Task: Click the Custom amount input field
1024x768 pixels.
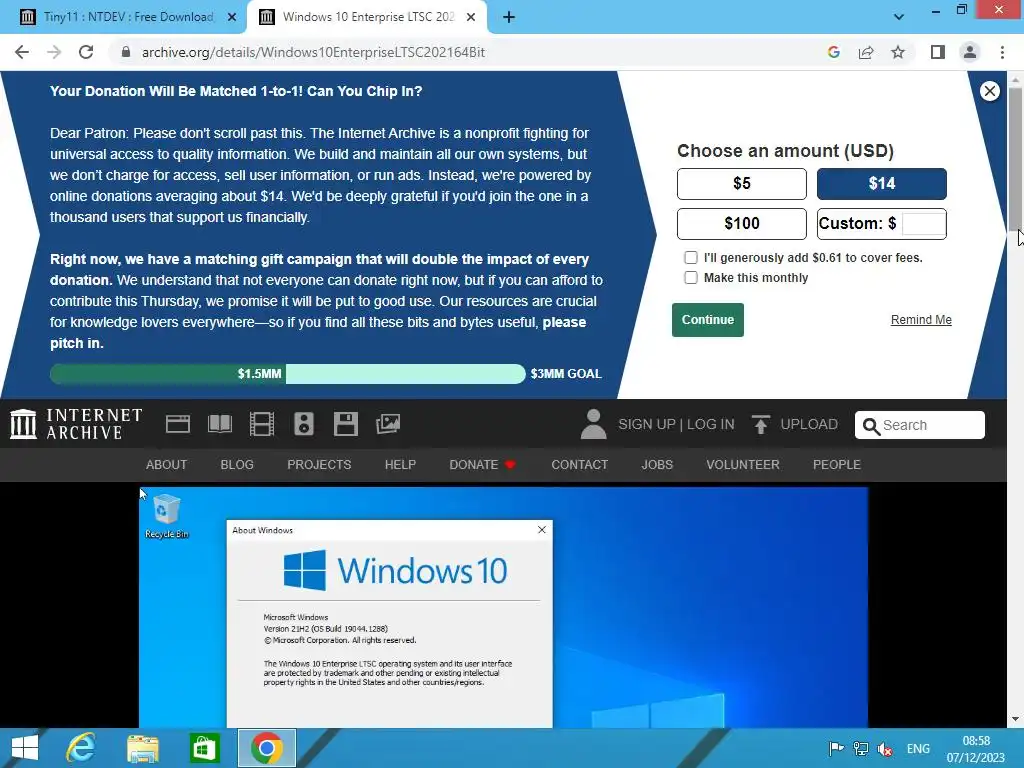Action: tap(923, 224)
